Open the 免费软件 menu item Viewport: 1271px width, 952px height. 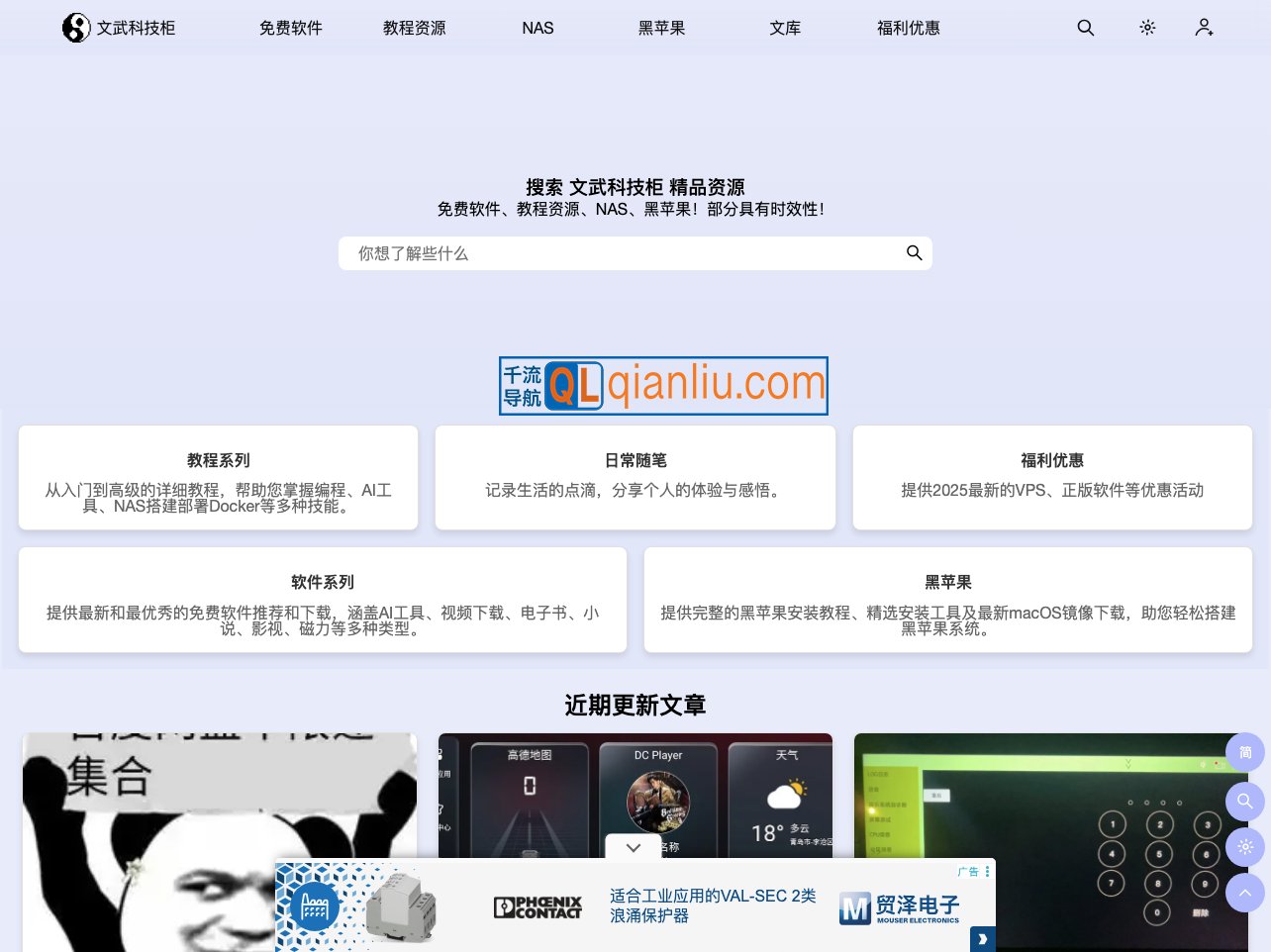click(290, 28)
